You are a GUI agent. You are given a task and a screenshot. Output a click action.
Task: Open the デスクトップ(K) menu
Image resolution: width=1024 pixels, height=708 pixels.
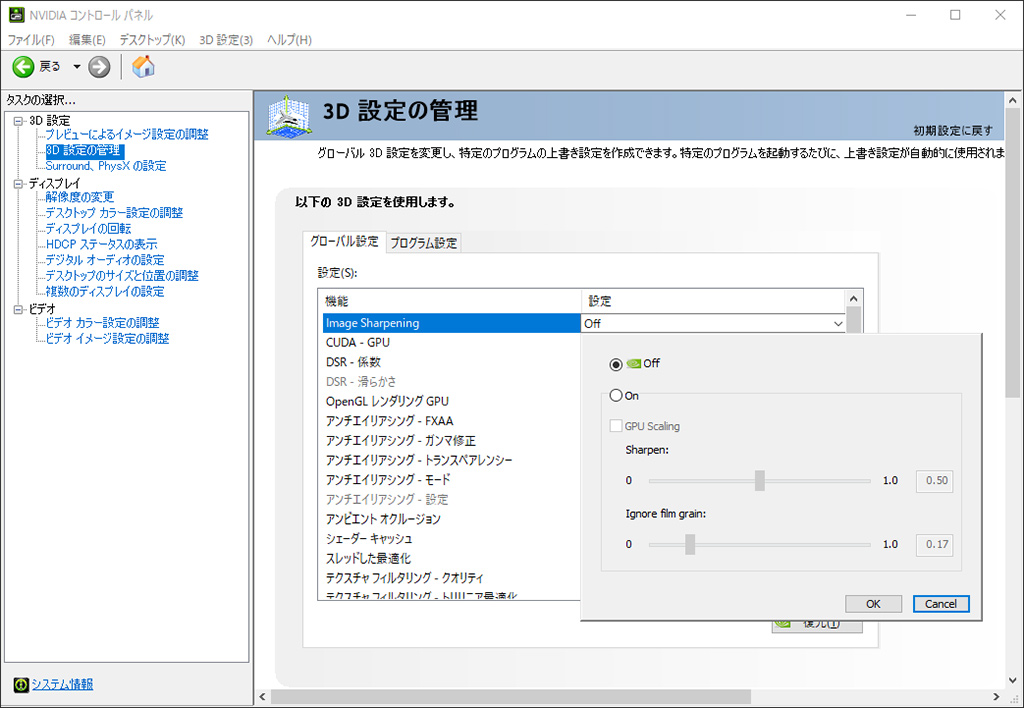coord(152,40)
